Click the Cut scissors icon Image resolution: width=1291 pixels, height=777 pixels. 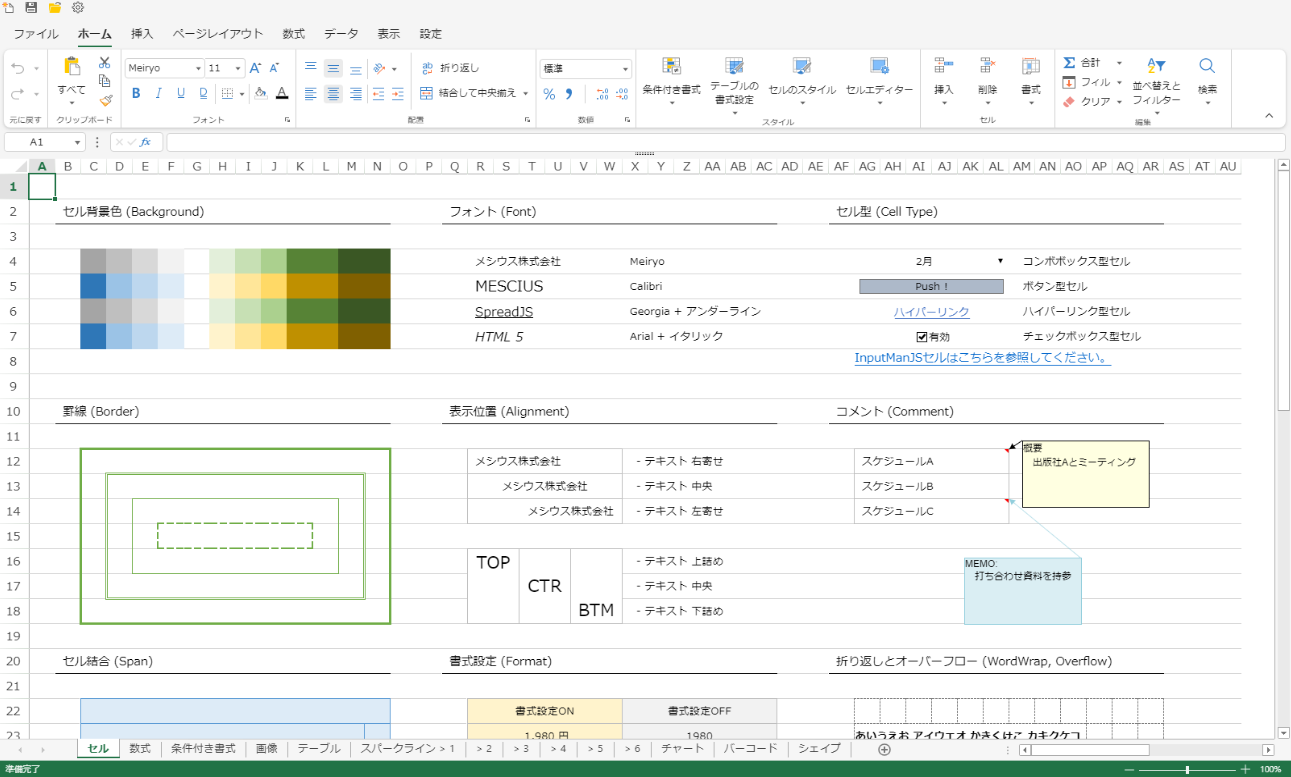pos(104,63)
